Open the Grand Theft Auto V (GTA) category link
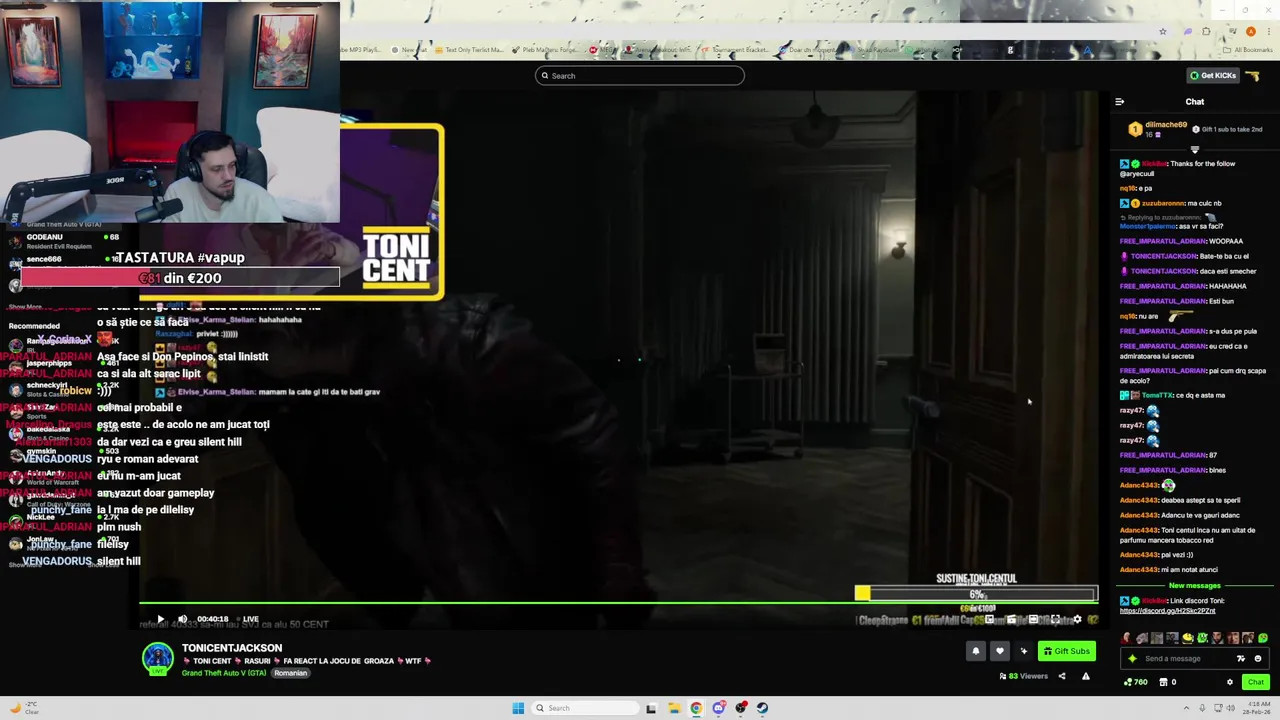 pyautogui.click(x=224, y=673)
